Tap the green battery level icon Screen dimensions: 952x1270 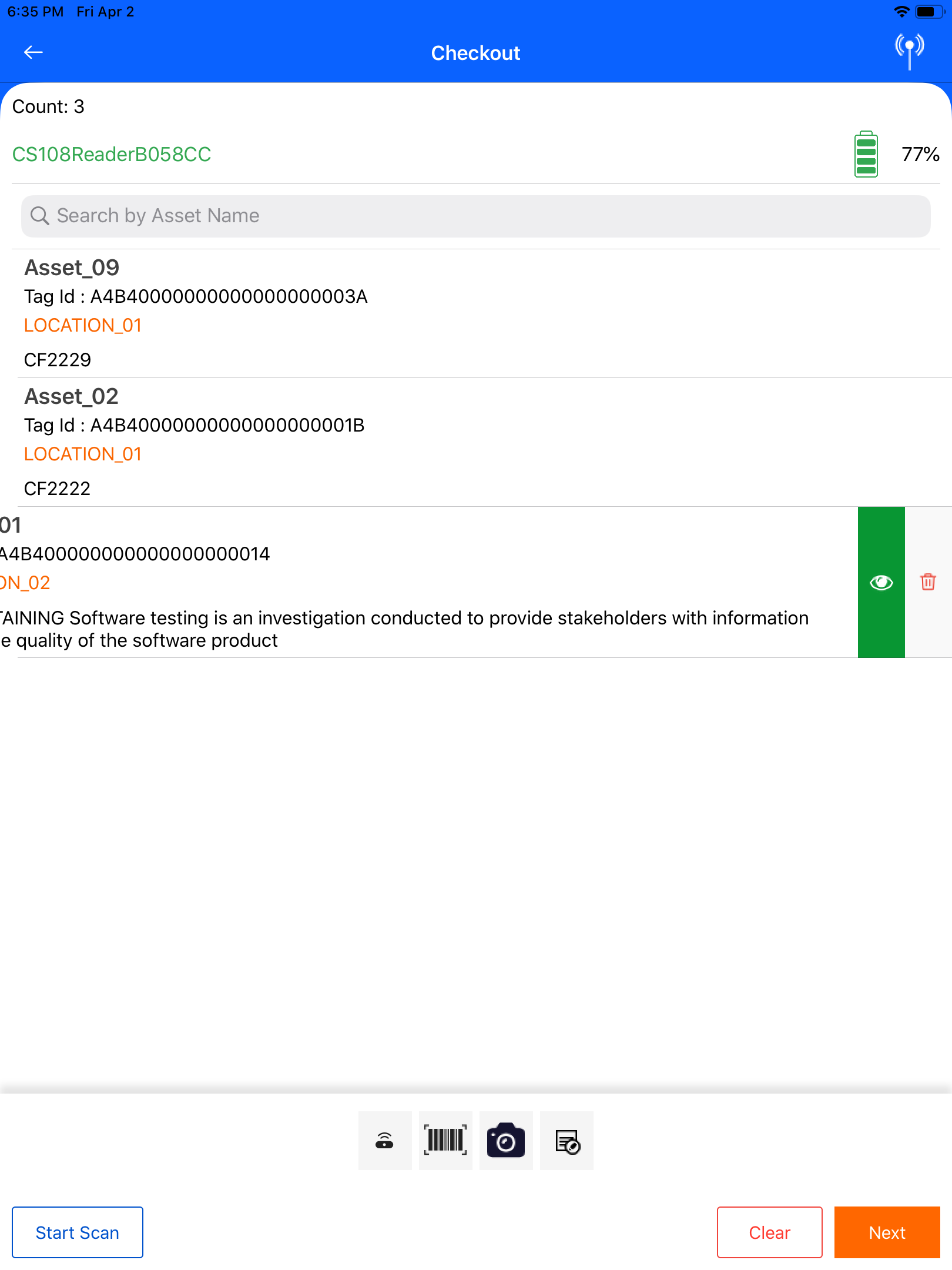pos(866,155)
